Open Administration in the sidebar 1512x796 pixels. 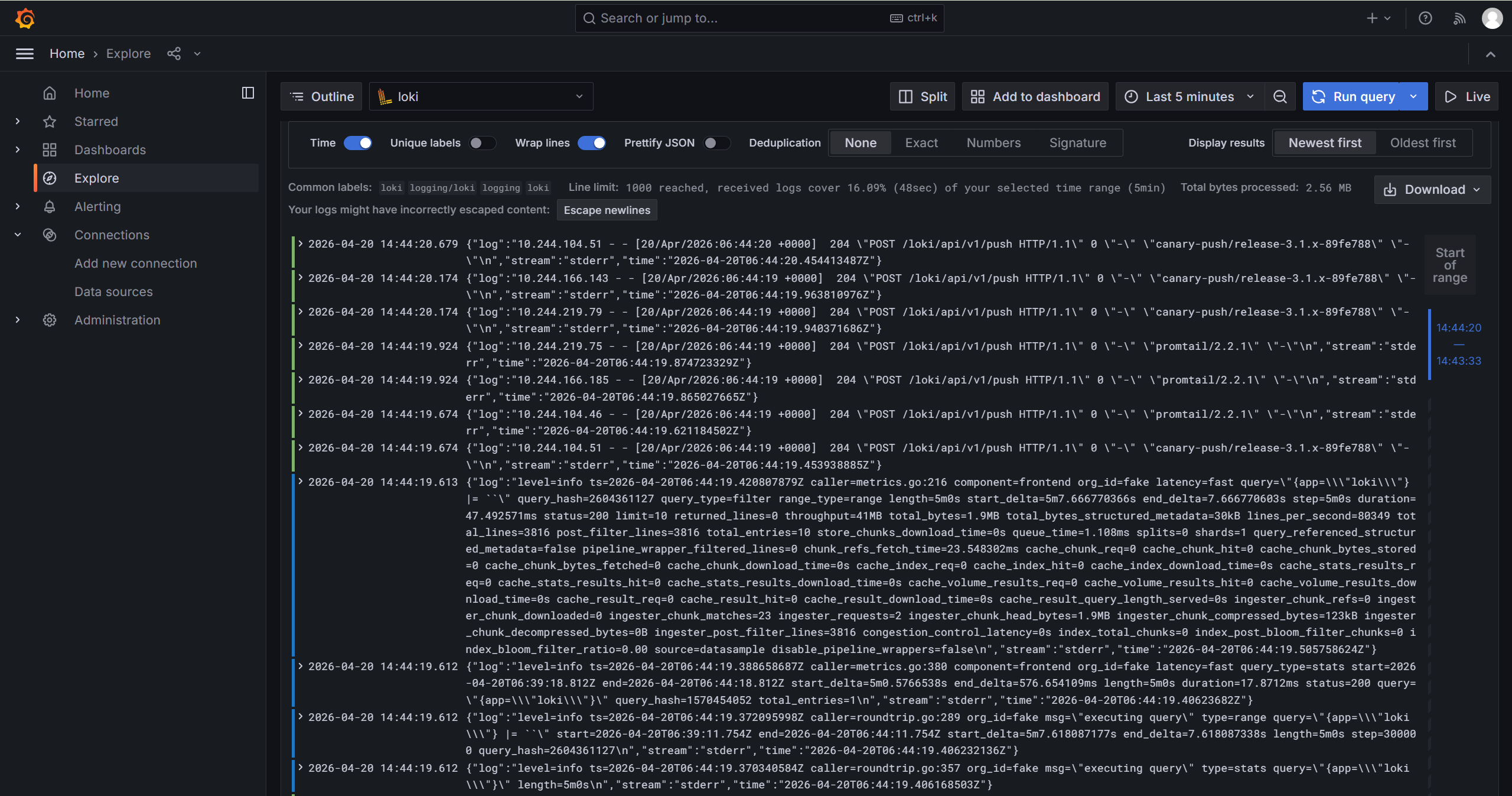point(118,320)
